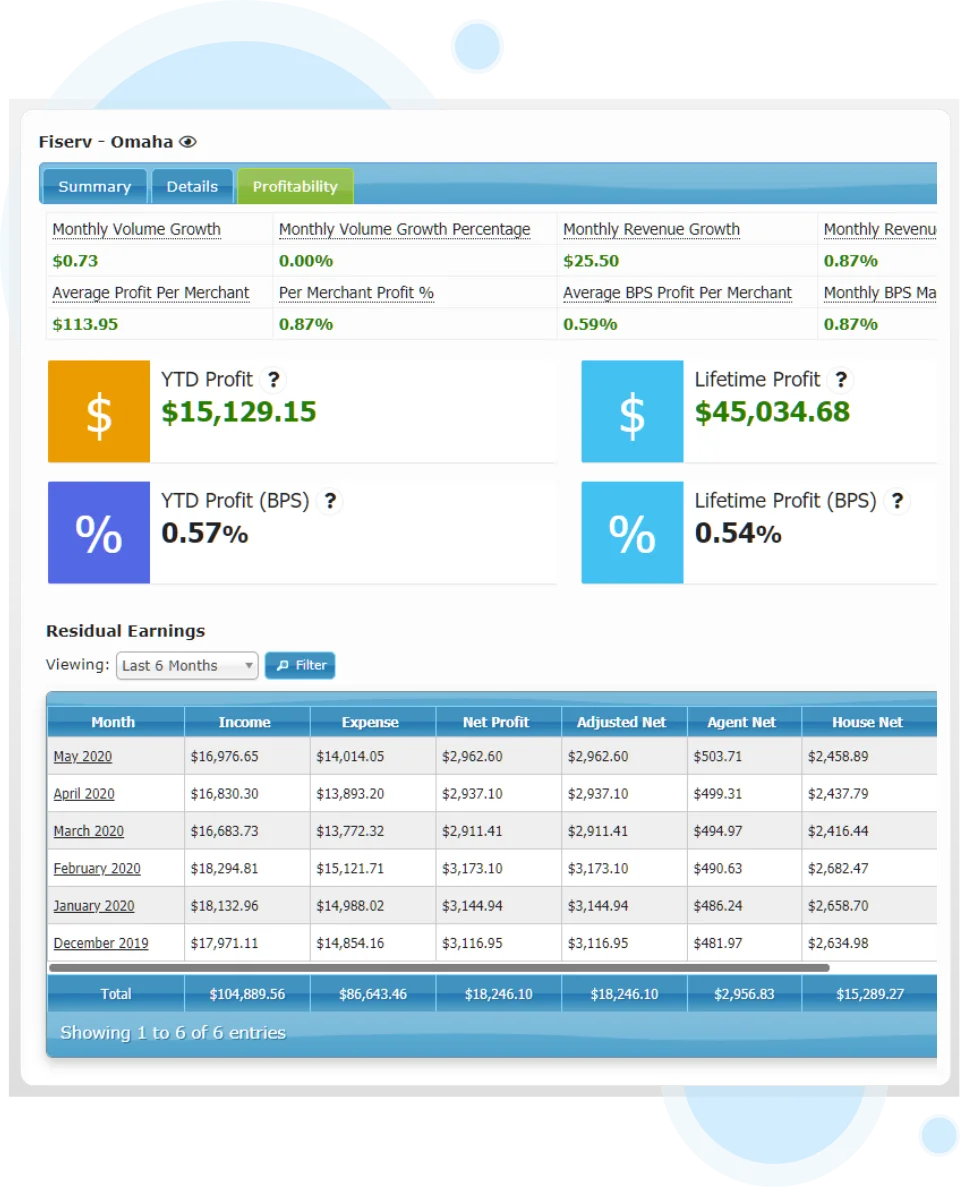Open the December 2019 residuals link
This screenshot has height=1187, width=960.
[101, 943]
